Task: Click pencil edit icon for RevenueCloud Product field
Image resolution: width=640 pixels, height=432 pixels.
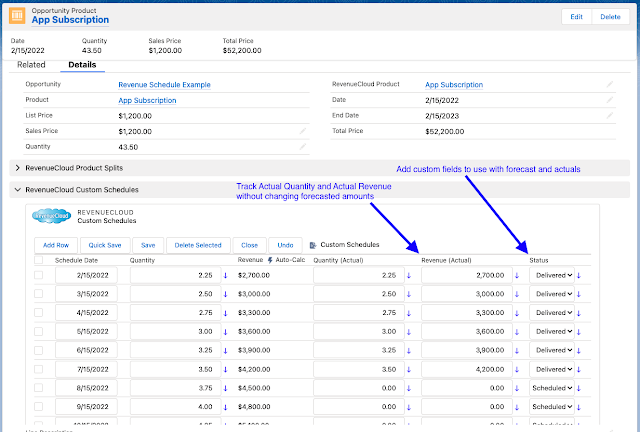Action: [x=609, y=84]
